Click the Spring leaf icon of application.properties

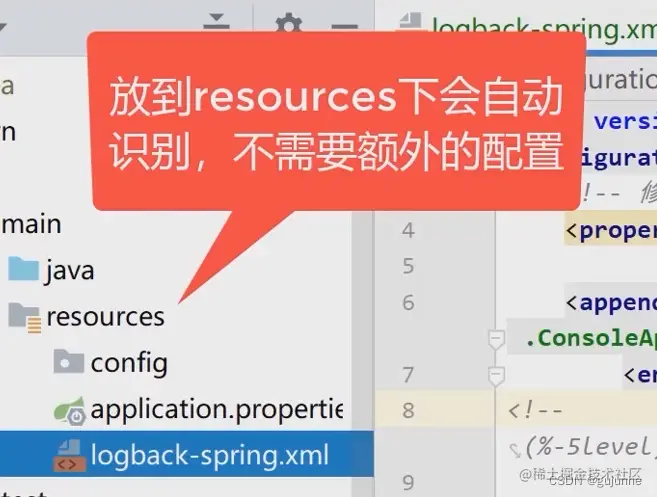coord(70,411)
